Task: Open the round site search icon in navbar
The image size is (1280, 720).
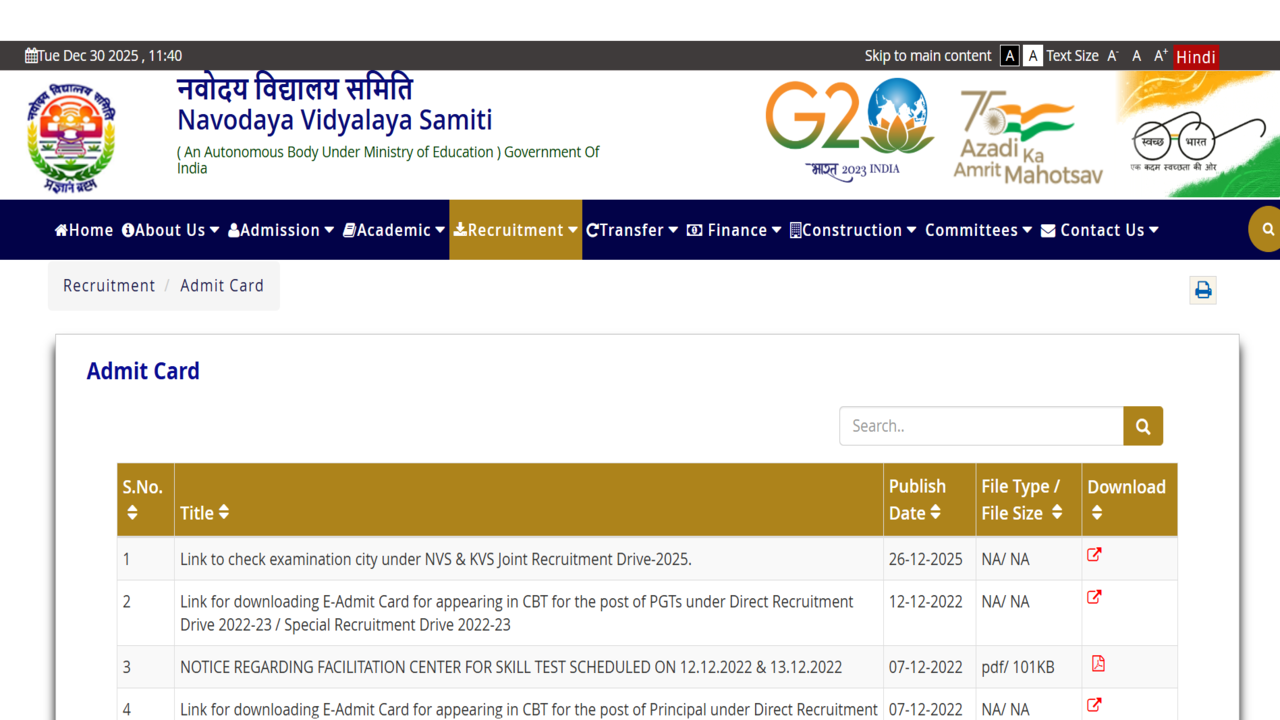Action: 1267,229
